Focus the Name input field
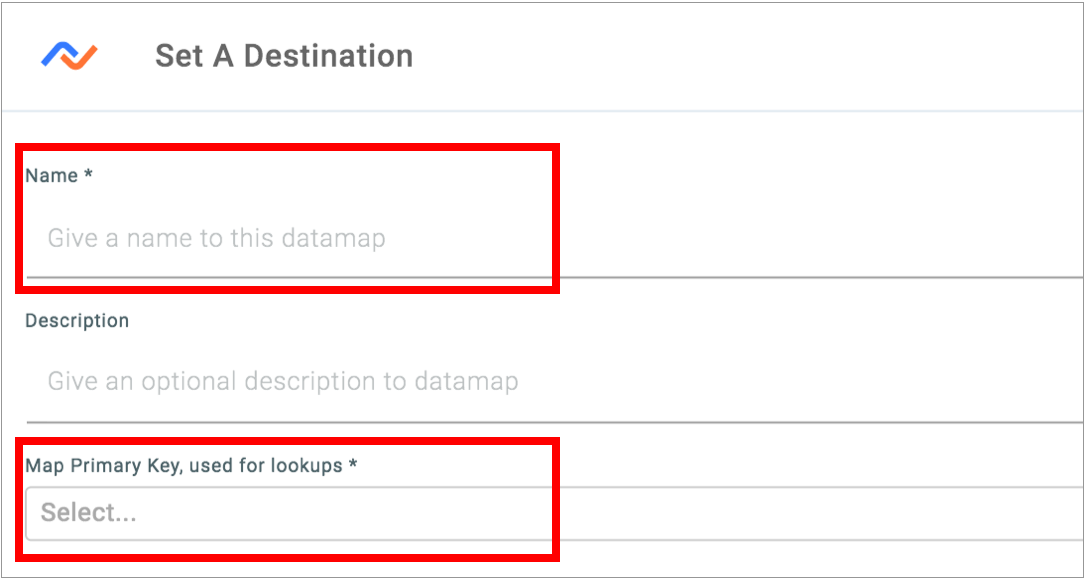 pyautogui.click(x=554, y=238)
